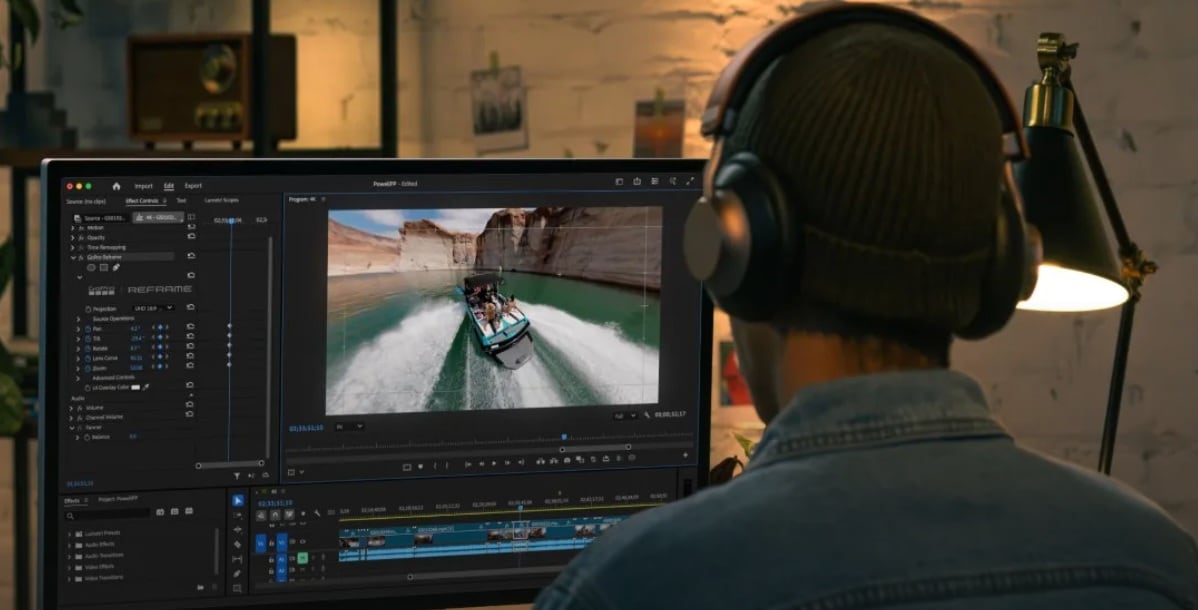
Task: Open the Full playback resolution dropdown
Action: pos(625,416)
